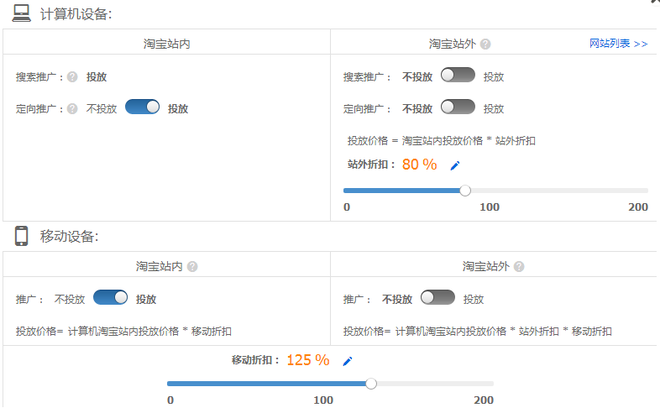660x408 pixels.
Task: Click help icon beside computer 搜索推广 站内 label
Action: click(x=72, y=76)
